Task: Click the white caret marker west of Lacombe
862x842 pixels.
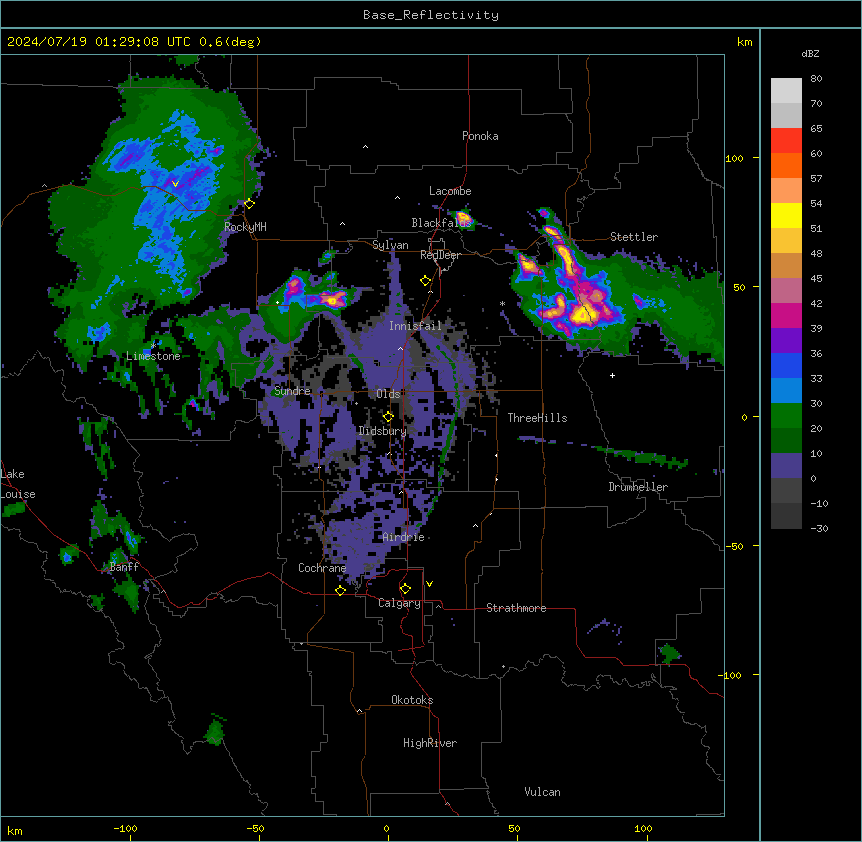Action: (x=397, y=197)
